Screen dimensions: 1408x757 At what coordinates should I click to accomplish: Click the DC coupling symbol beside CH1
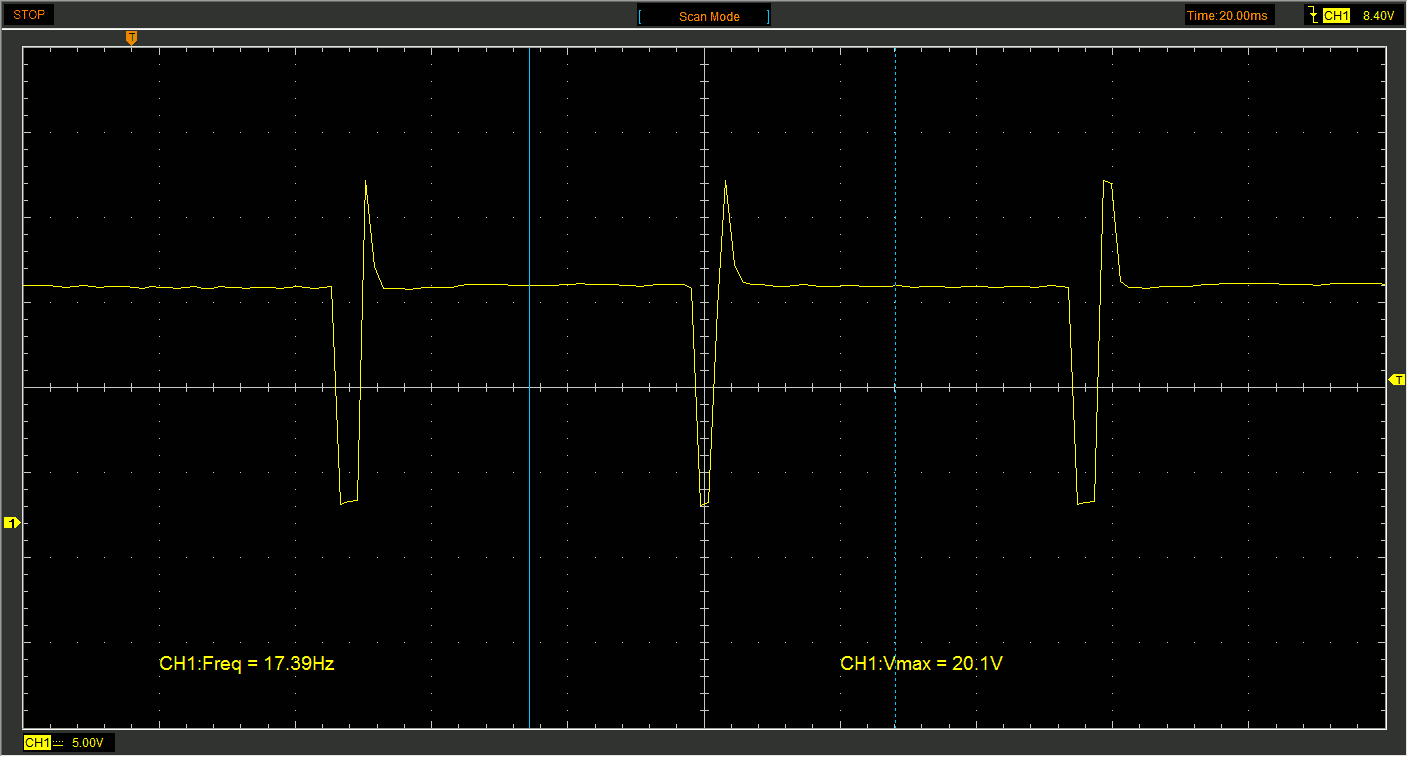point(58,743)
